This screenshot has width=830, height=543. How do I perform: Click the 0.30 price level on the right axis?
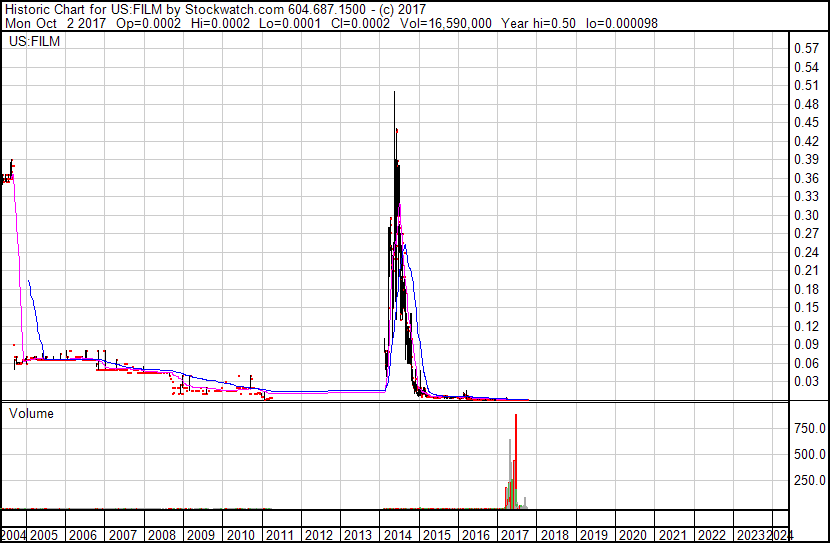point(806,215)
